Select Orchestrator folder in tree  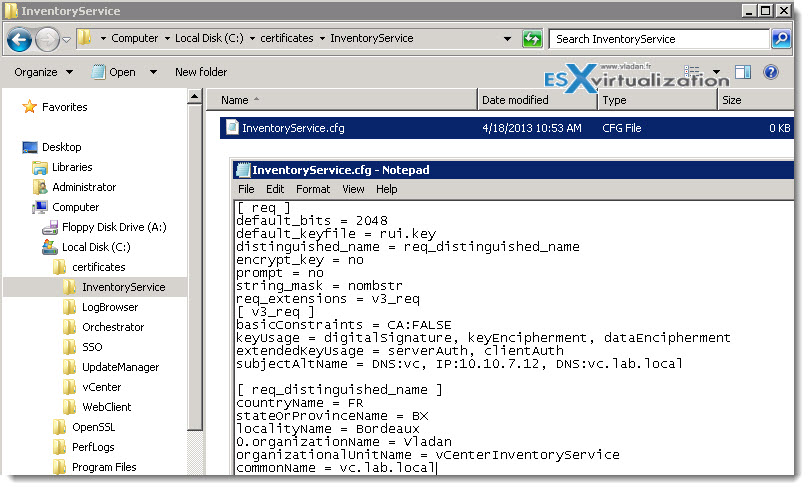113,328
